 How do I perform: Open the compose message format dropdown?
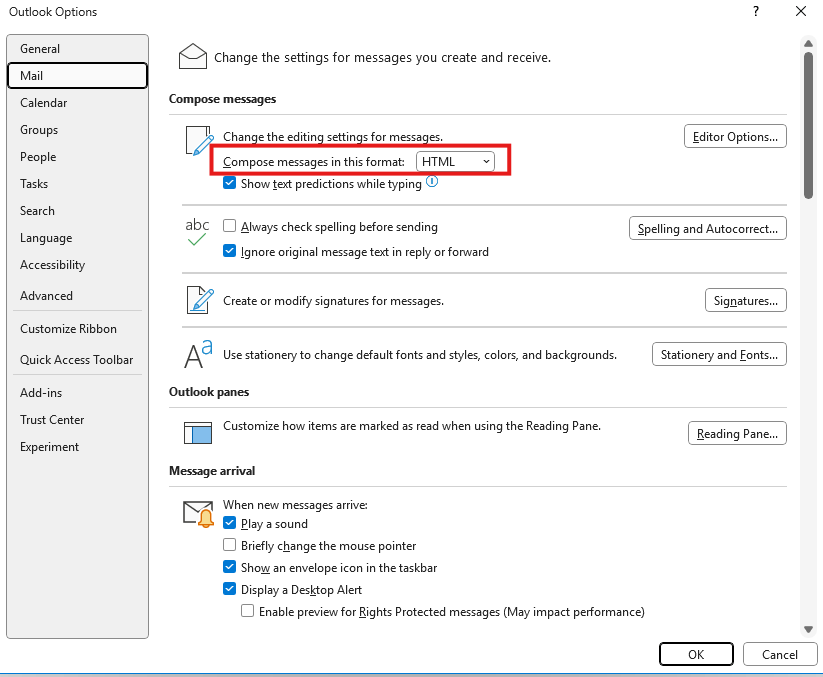(455, 162)
